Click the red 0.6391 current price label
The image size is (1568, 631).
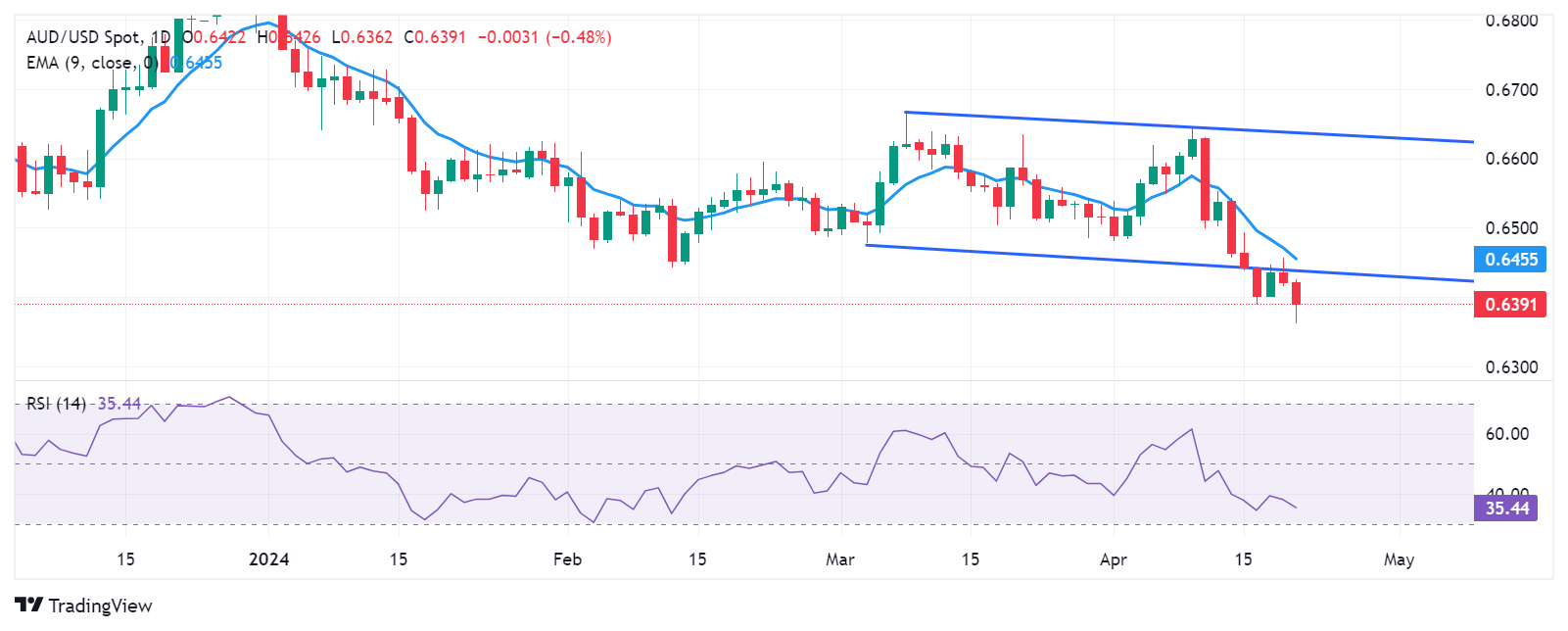click(1511, 304)
